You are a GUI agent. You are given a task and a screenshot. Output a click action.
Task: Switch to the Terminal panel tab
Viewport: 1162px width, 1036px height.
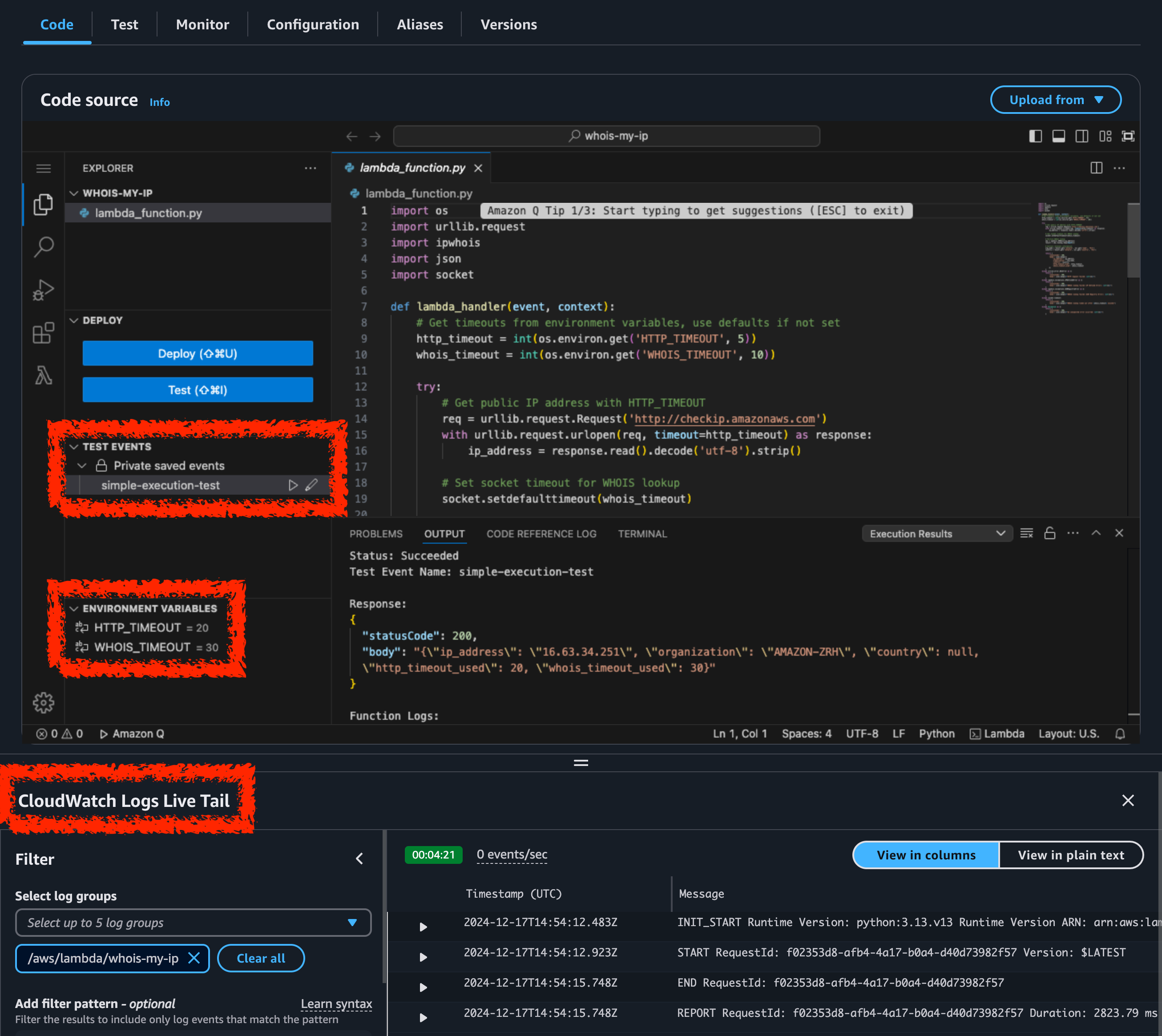(x=642, y=533)
